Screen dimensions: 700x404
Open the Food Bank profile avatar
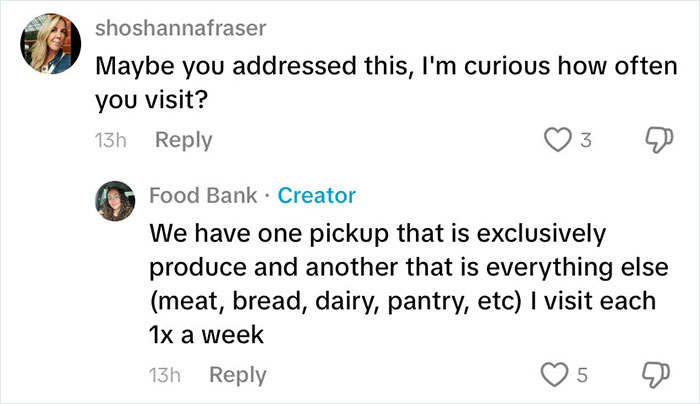(116, 202)
